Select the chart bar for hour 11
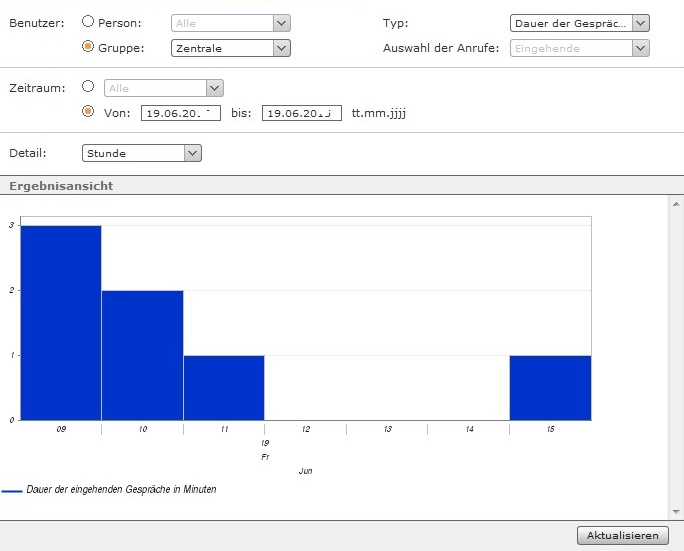The image size is (684, 551). pyautogui.click(x=224, y=387)
